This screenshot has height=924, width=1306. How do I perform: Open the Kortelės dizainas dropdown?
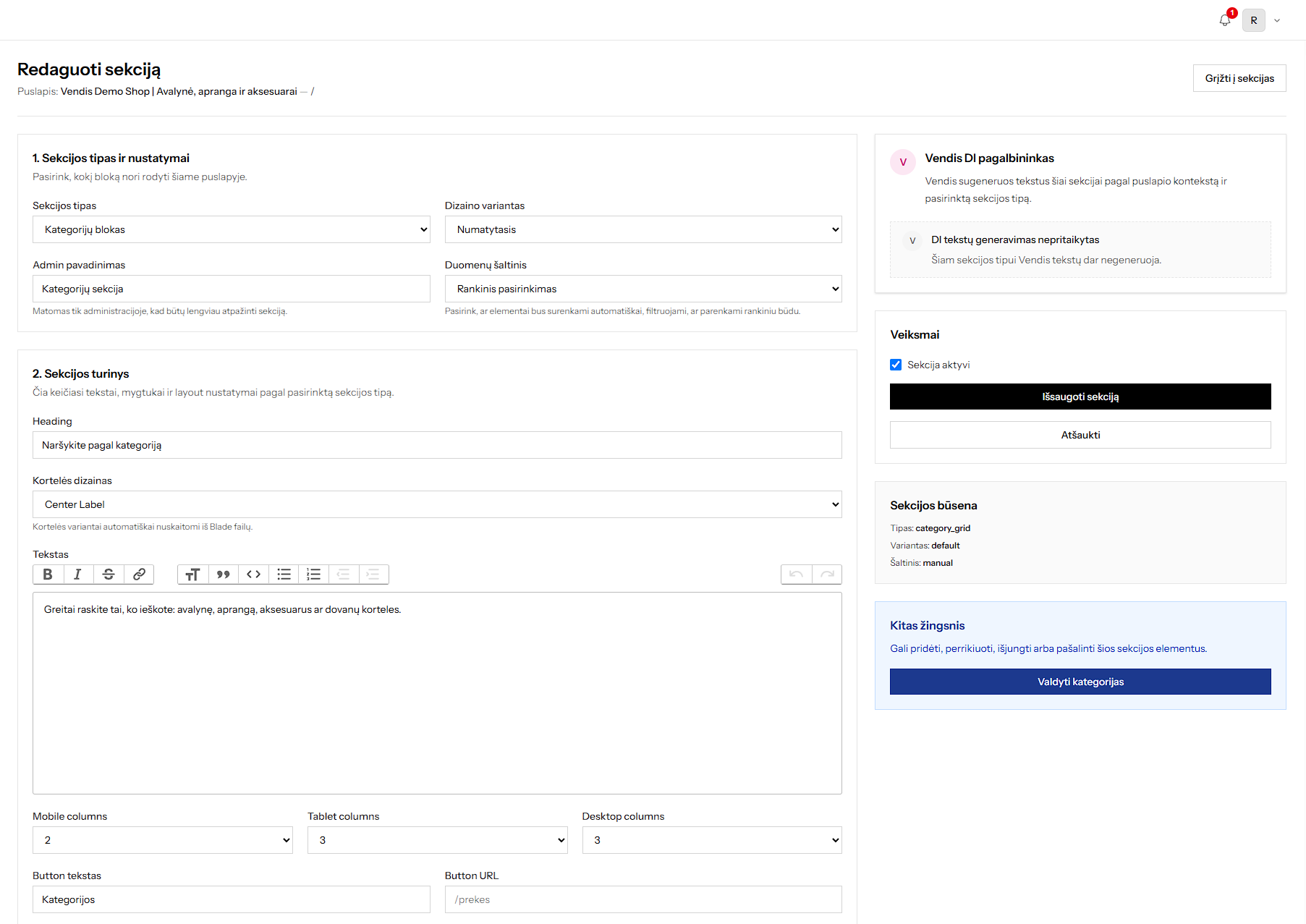click(x=437, y=504)
